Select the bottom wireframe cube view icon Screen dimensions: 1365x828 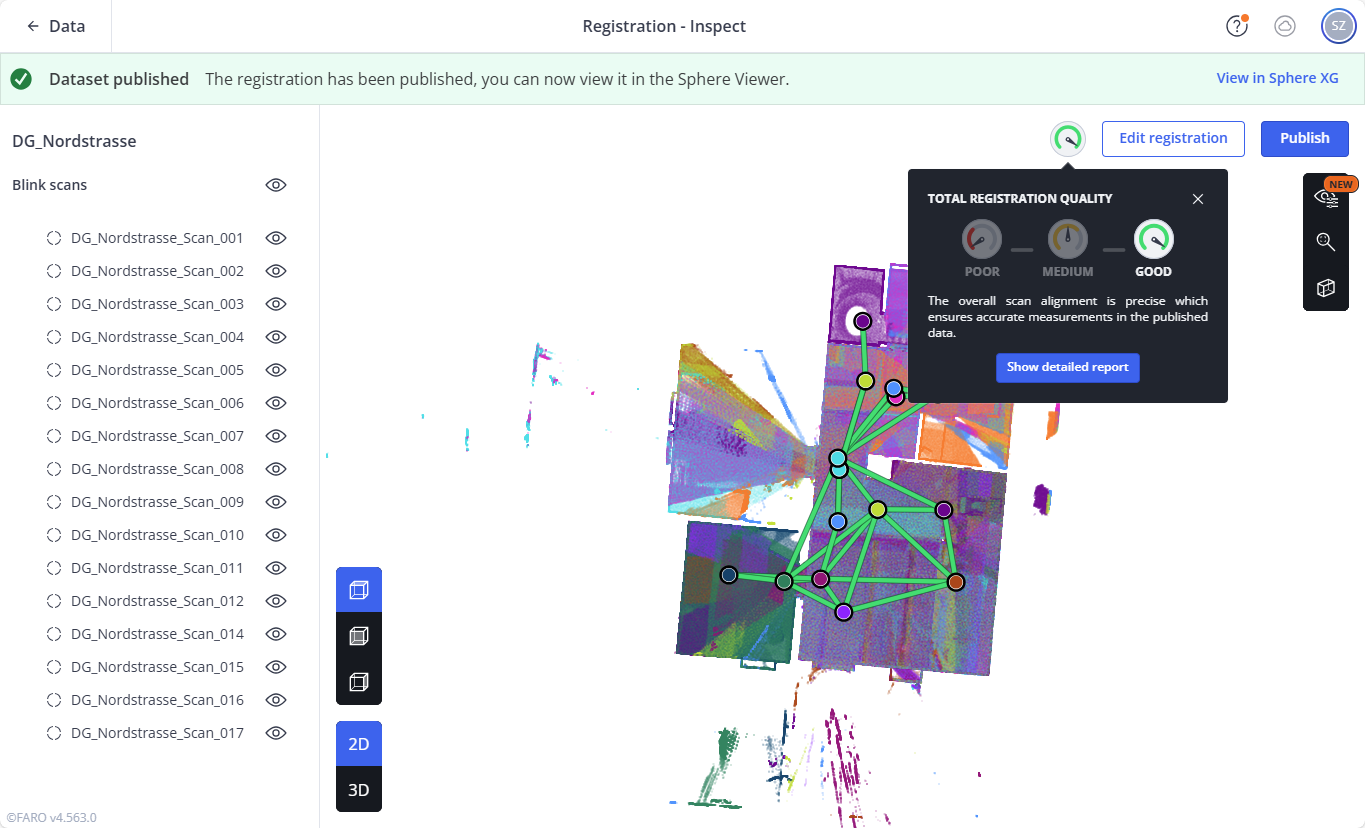point(358,682)
